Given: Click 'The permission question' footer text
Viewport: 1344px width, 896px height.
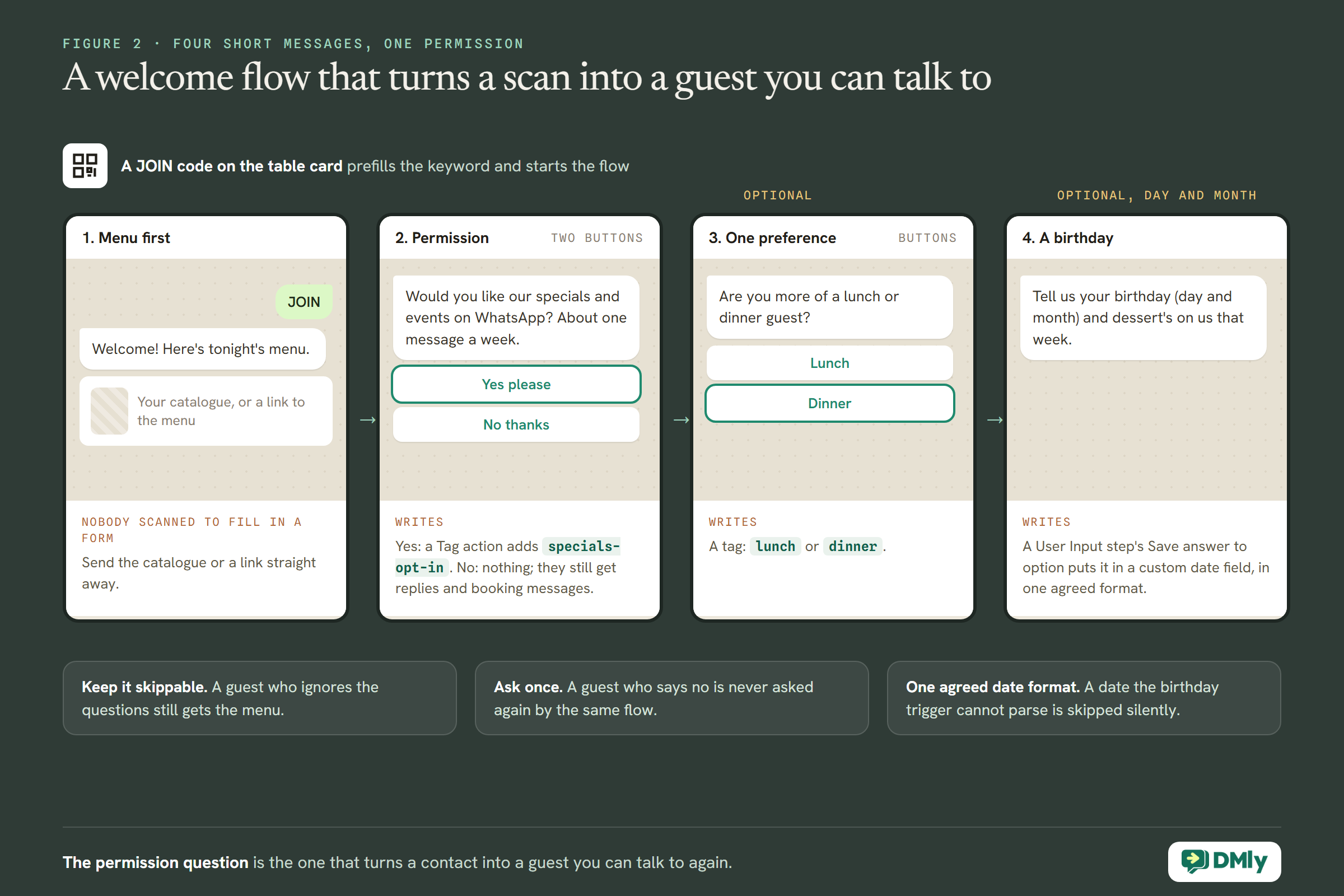Looking at the screenshot, I should (x=156, y=862).
